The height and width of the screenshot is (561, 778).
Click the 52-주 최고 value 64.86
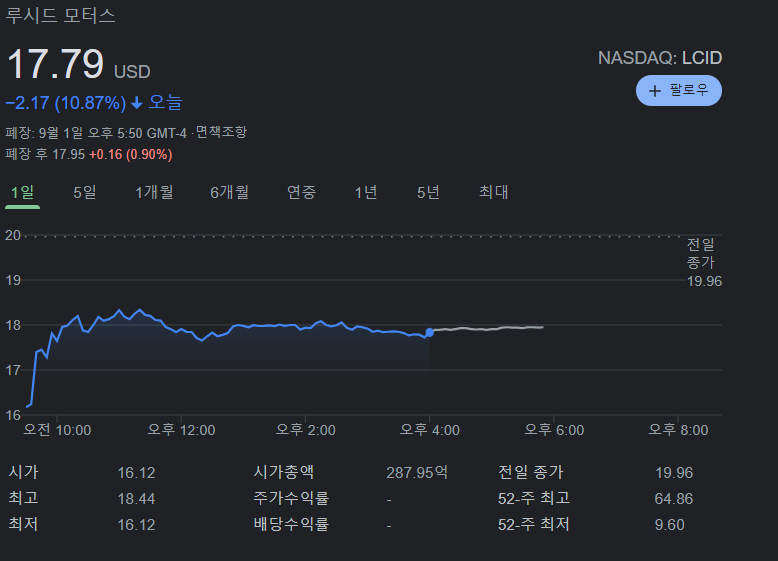pyautogui.click(x=674, y=499)
